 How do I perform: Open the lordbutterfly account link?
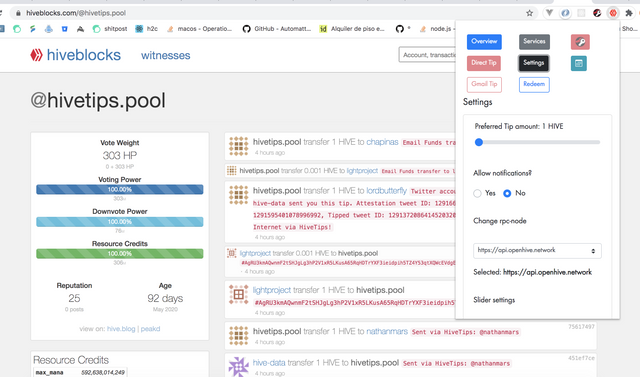387,191
